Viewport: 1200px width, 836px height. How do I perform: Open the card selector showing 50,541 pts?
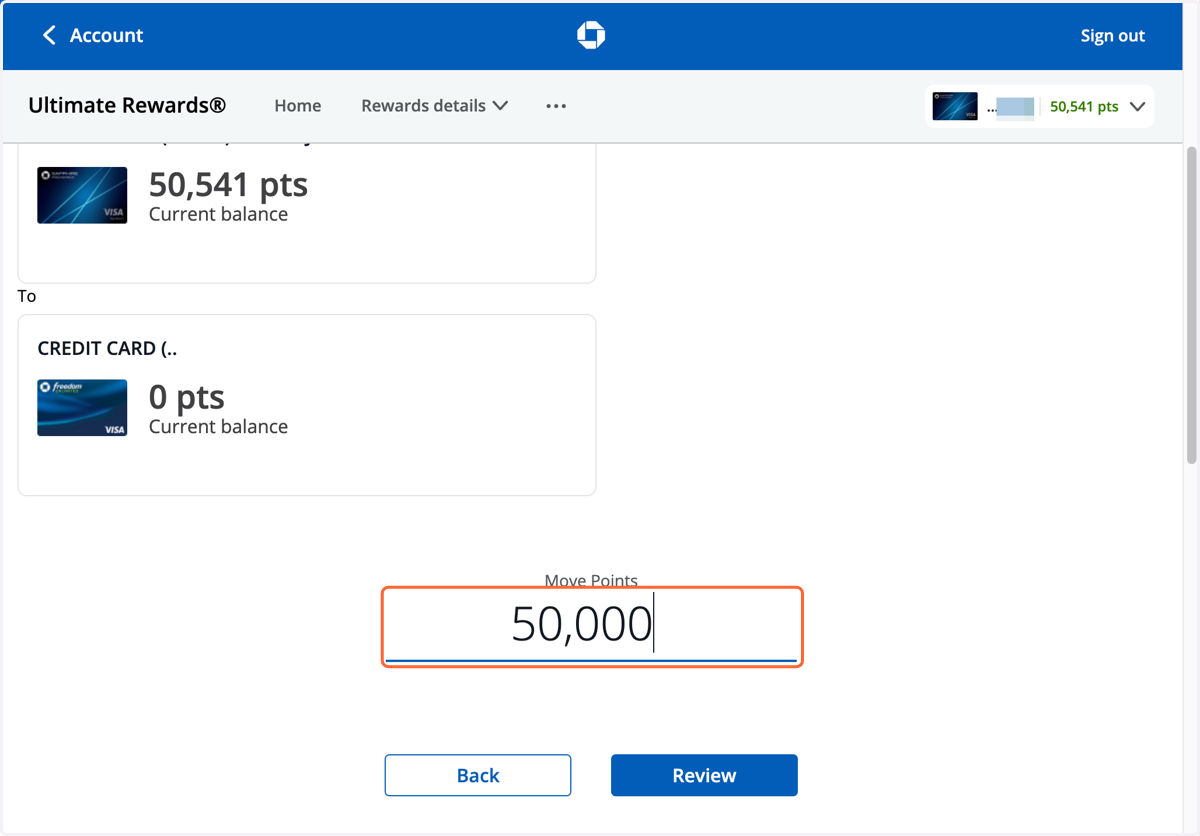click(1040, 106)
